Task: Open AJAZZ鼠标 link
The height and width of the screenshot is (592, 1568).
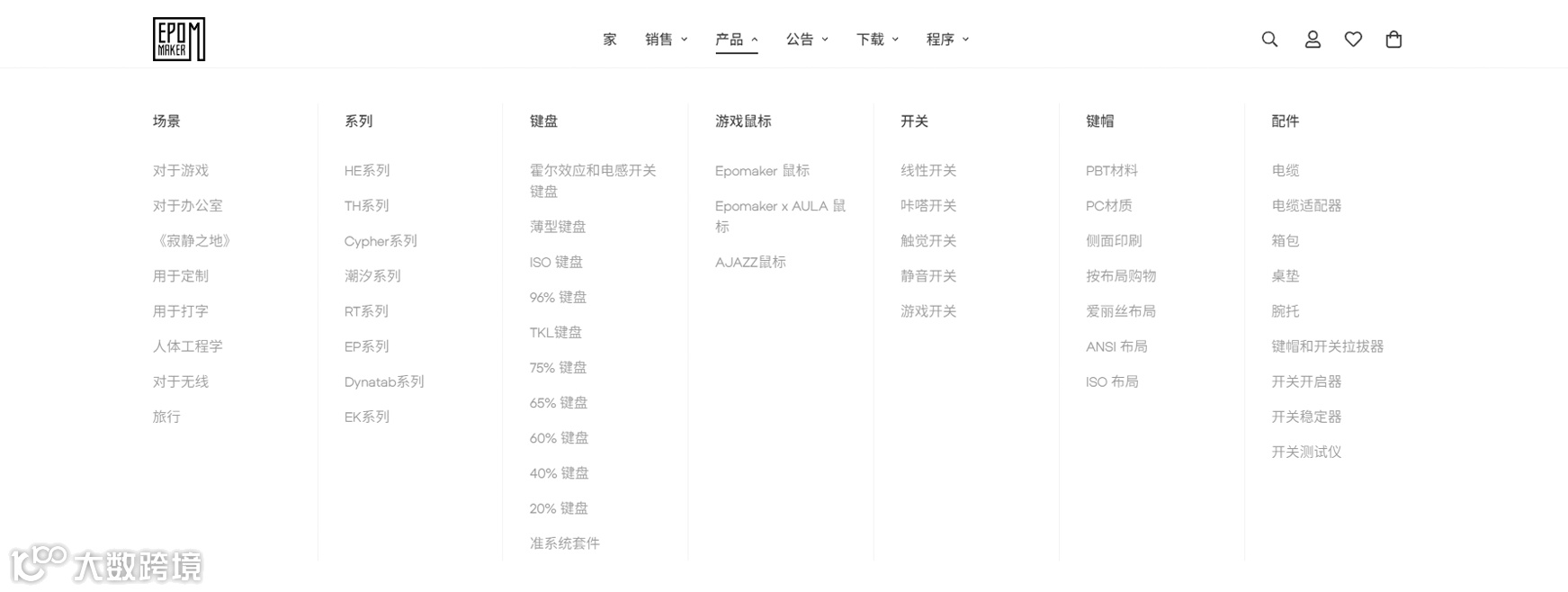Action: point(750,262)
